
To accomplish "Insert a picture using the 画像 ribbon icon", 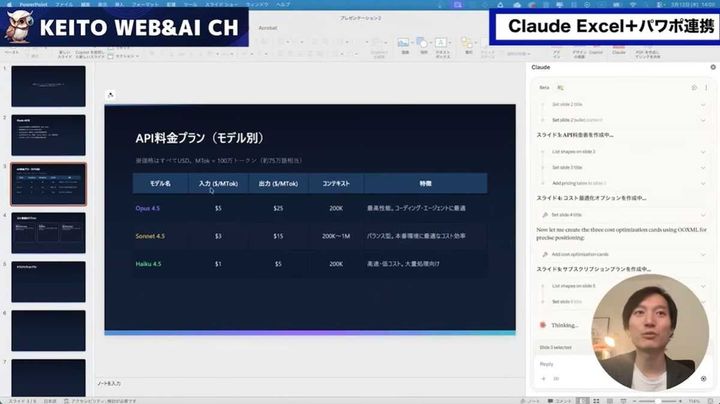I will coord(405,45).
